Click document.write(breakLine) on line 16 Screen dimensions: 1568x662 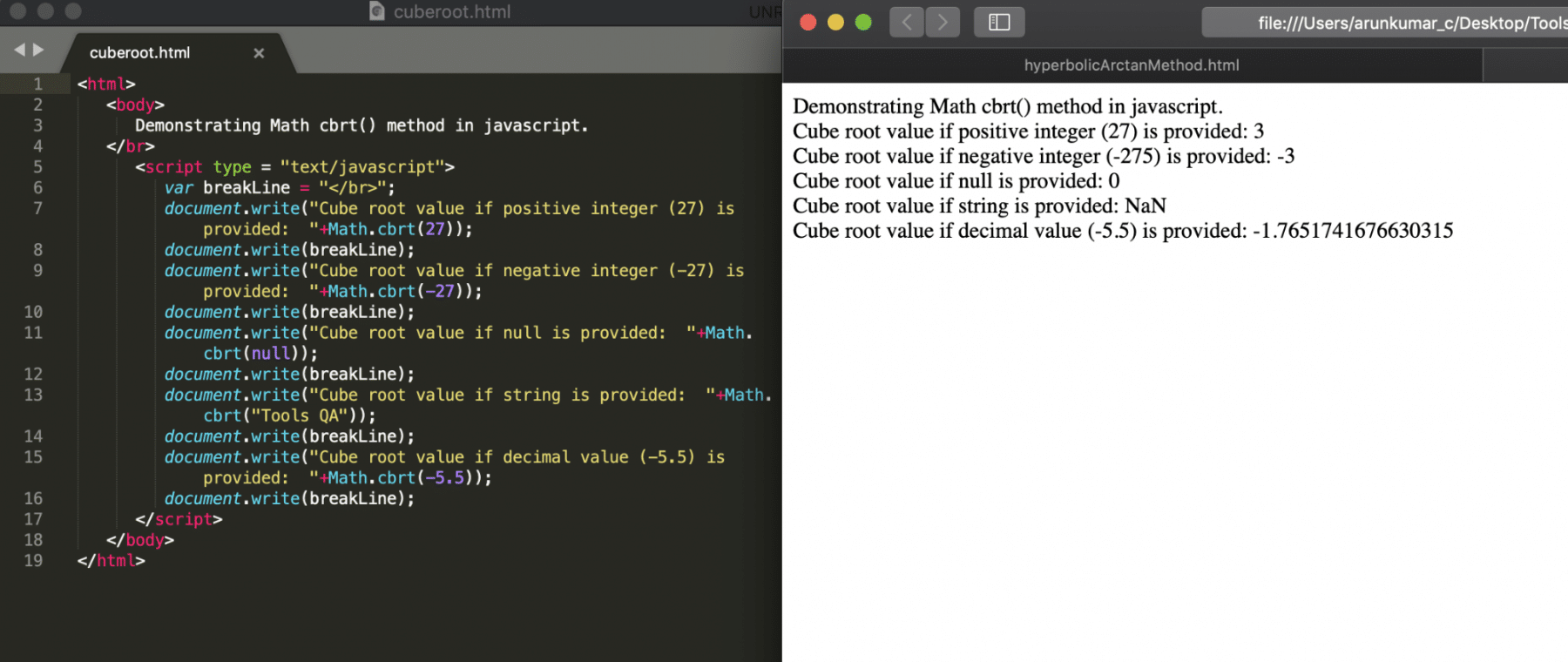point(289,498)
